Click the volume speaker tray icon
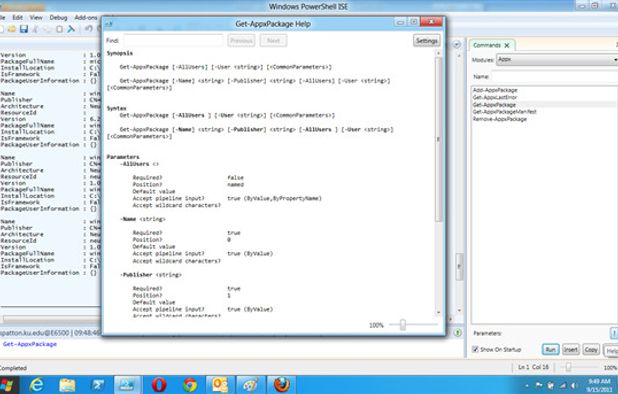Viewport: 618px width, 394px height. [575, 385]
